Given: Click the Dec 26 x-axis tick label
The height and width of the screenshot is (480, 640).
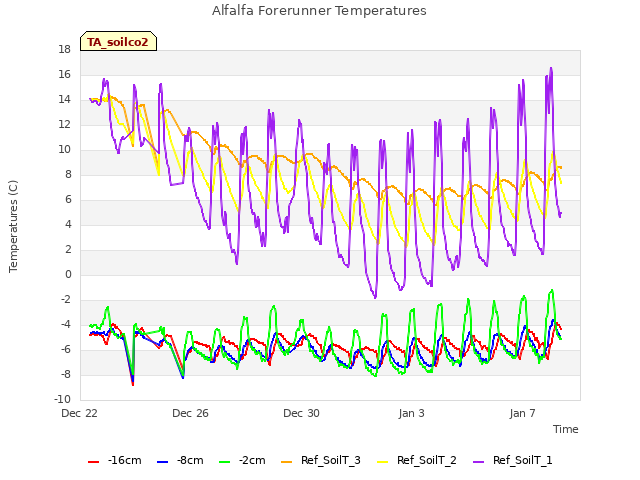Looking at the screenshot, I should [x=190, y=413].
